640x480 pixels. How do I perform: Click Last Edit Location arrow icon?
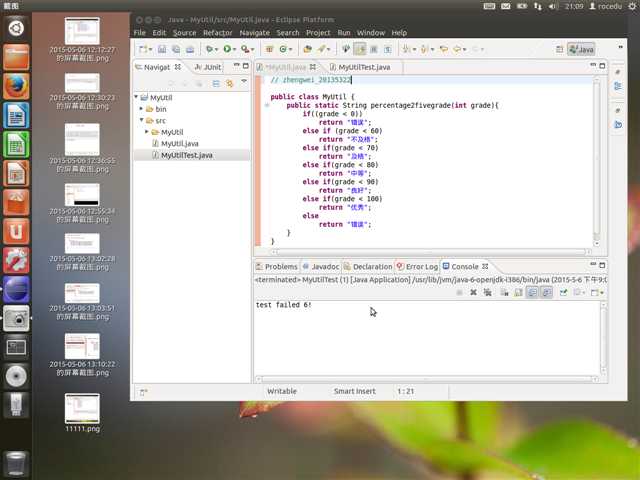444,49
